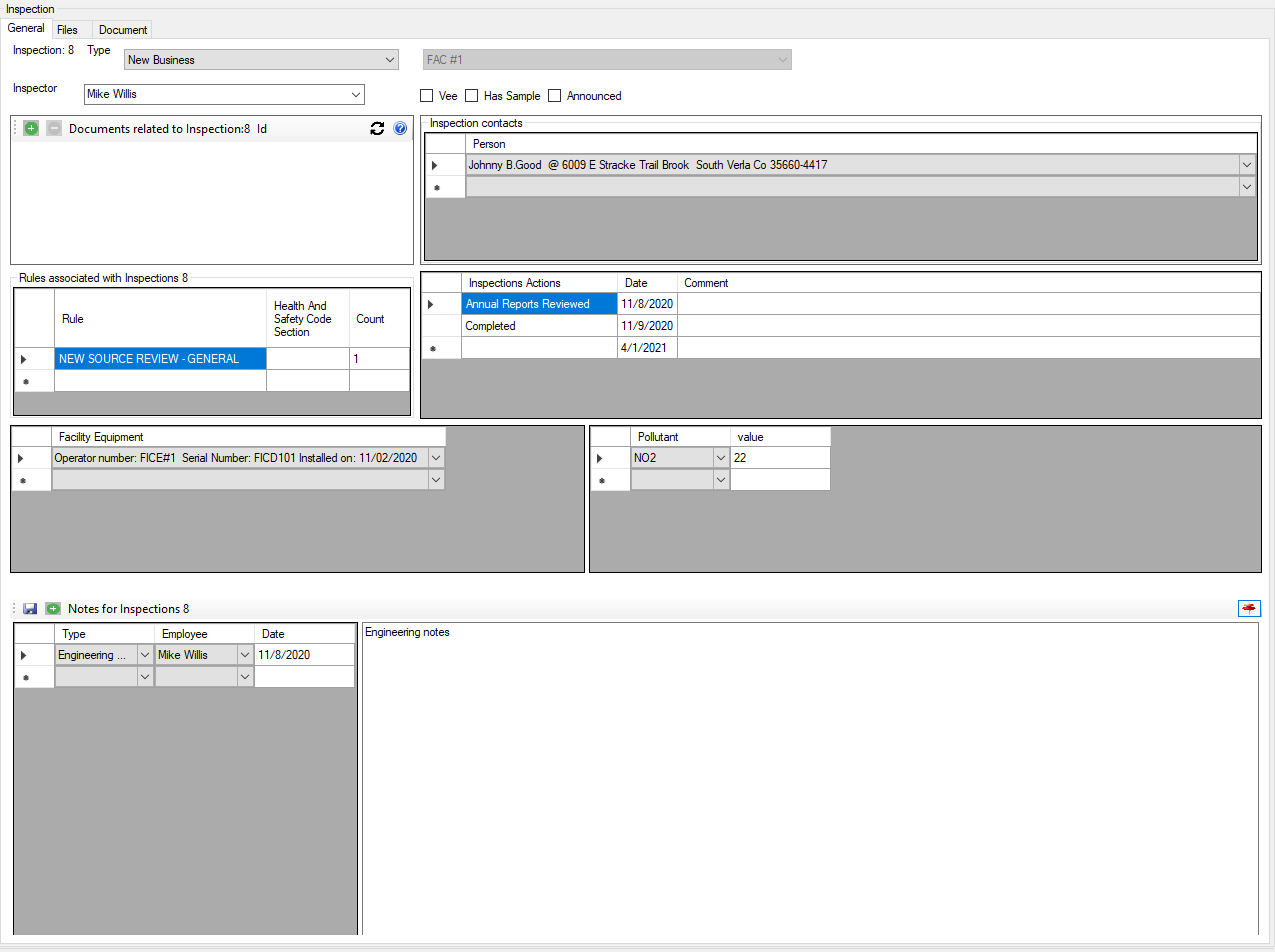1275x952 pixels.
Task: Expand the Pollutant dropdown showing NO2
Action: (x=720, y=457)
